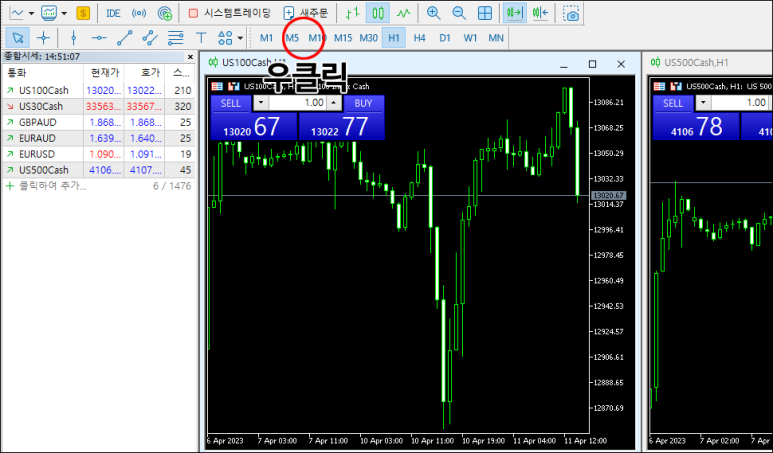Select the W1 timeframe
The image size is (773, 453).
tap(471, 37)
